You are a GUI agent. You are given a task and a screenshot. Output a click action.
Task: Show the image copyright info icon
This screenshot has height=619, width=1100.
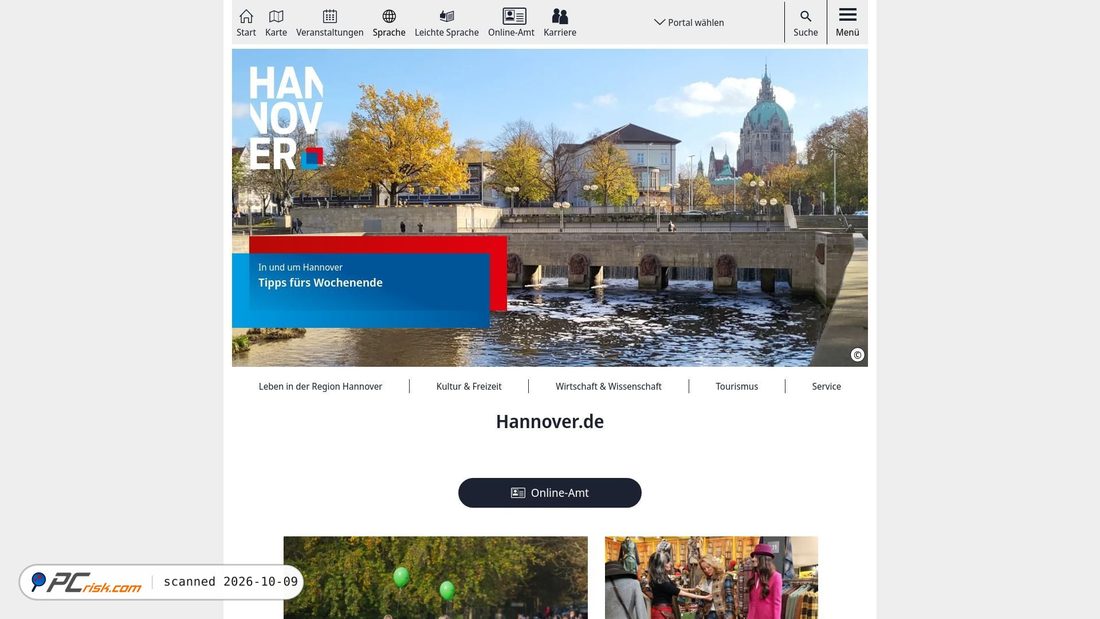pos(857,355)
